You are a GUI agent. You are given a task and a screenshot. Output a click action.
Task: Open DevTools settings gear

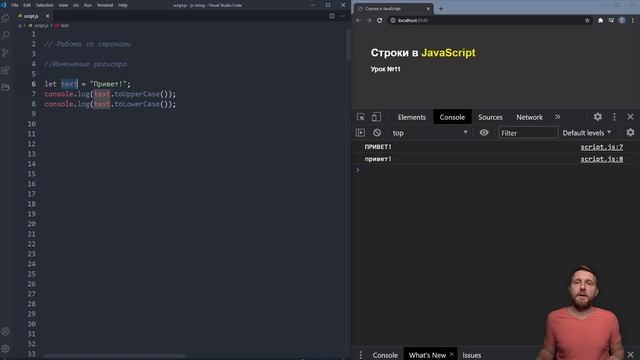598,117
